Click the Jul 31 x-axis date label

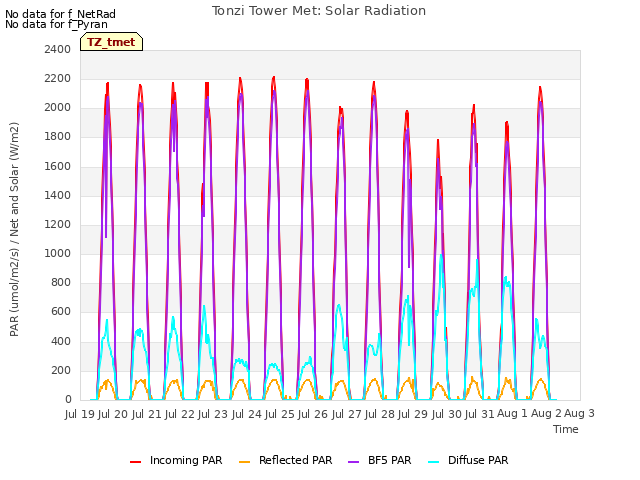pyautogui.click(x=480, y=414)
